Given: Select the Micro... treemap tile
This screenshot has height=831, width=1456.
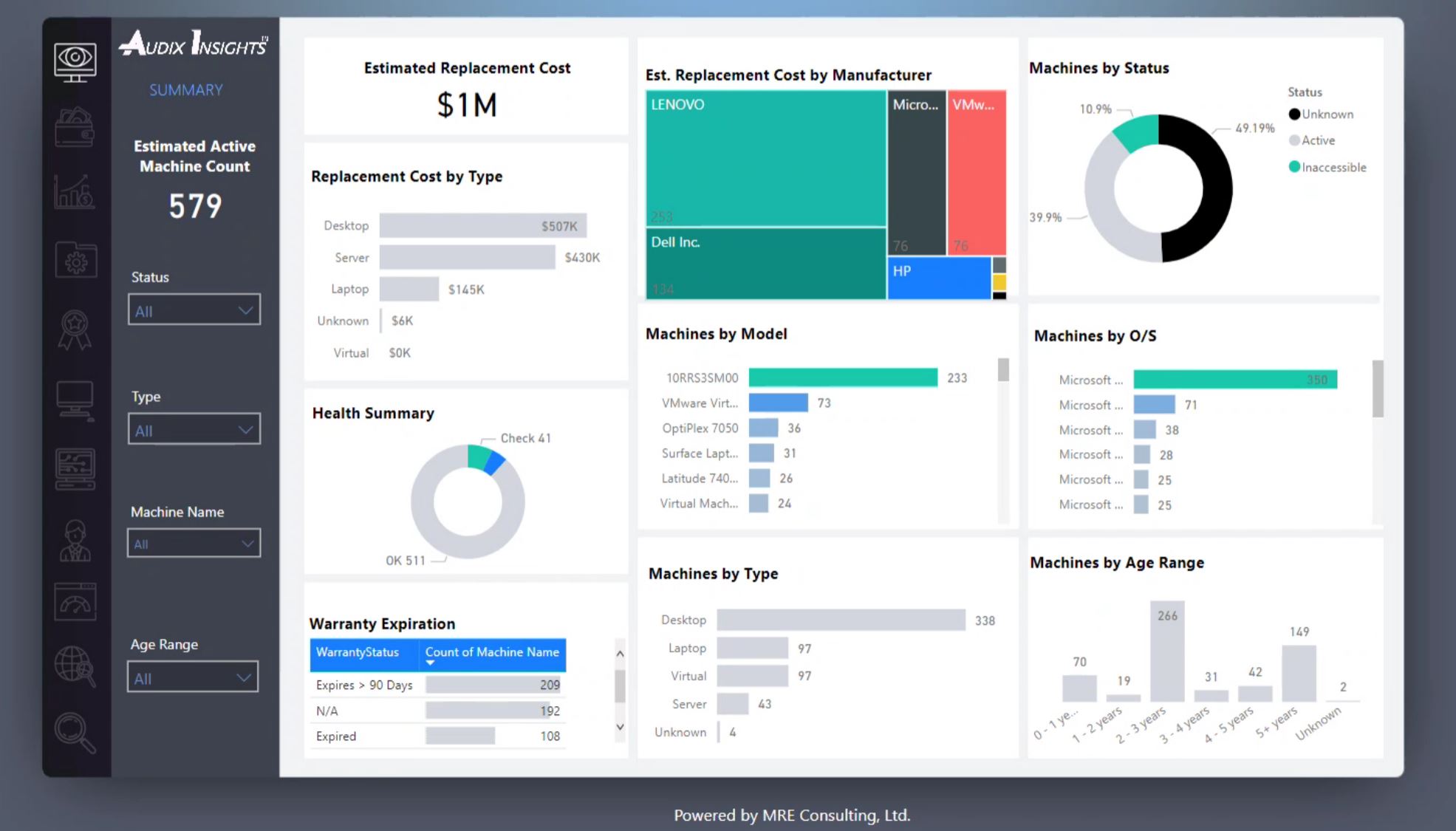Looking at the screenshot, I should (917, 173).
